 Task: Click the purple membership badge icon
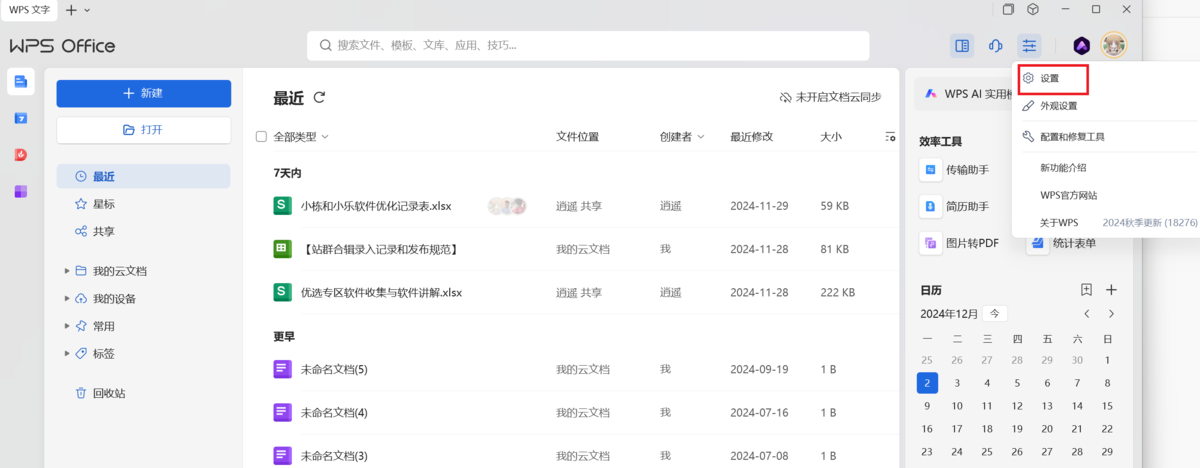(1082, 45)
